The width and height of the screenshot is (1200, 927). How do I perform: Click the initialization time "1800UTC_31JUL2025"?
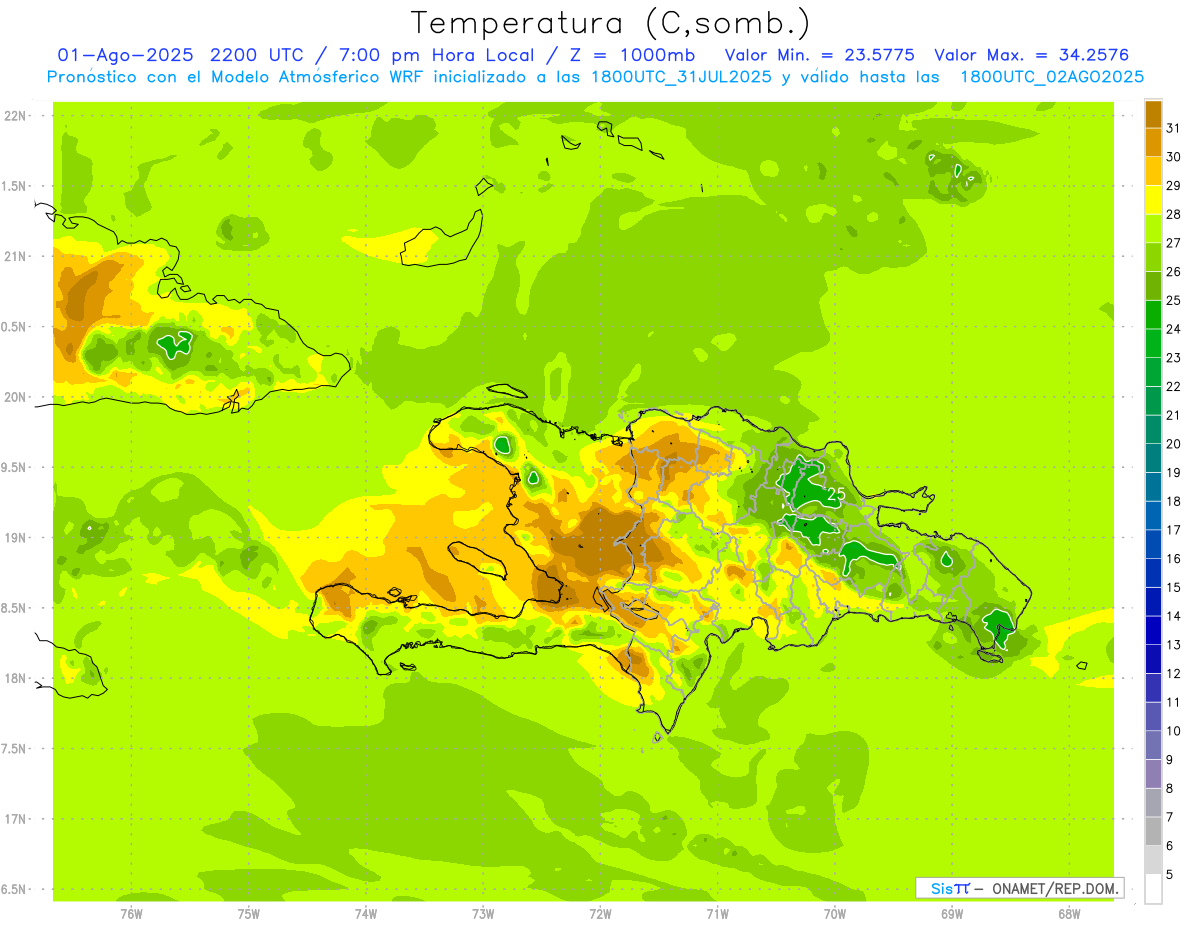(673, 77)
